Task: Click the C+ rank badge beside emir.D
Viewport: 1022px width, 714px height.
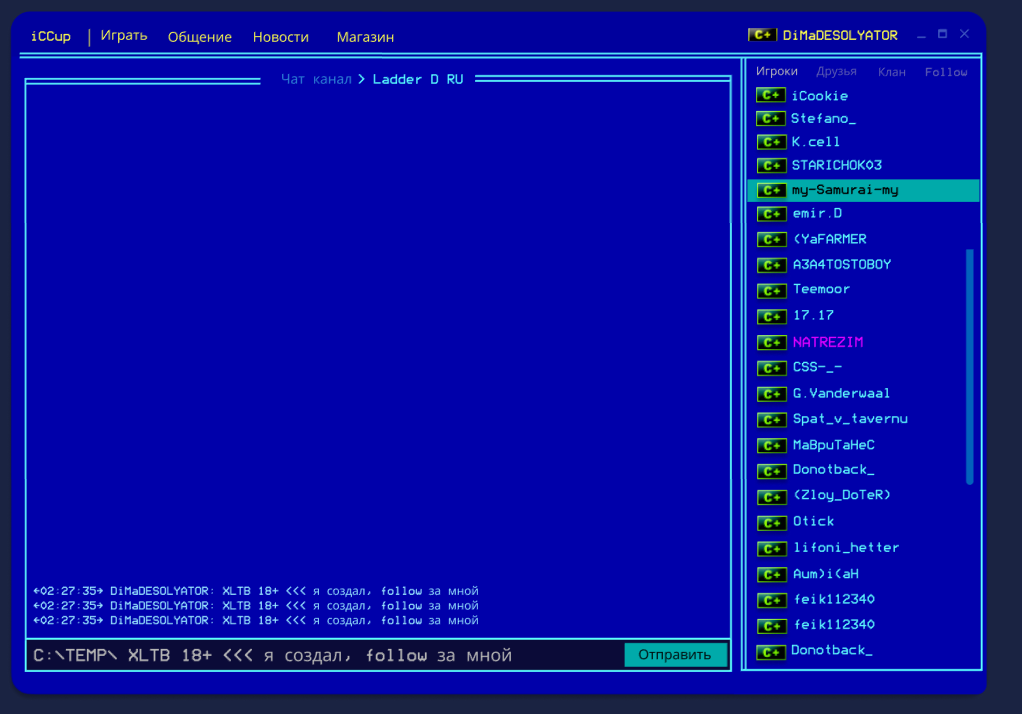Action: [x=771, y=214]
